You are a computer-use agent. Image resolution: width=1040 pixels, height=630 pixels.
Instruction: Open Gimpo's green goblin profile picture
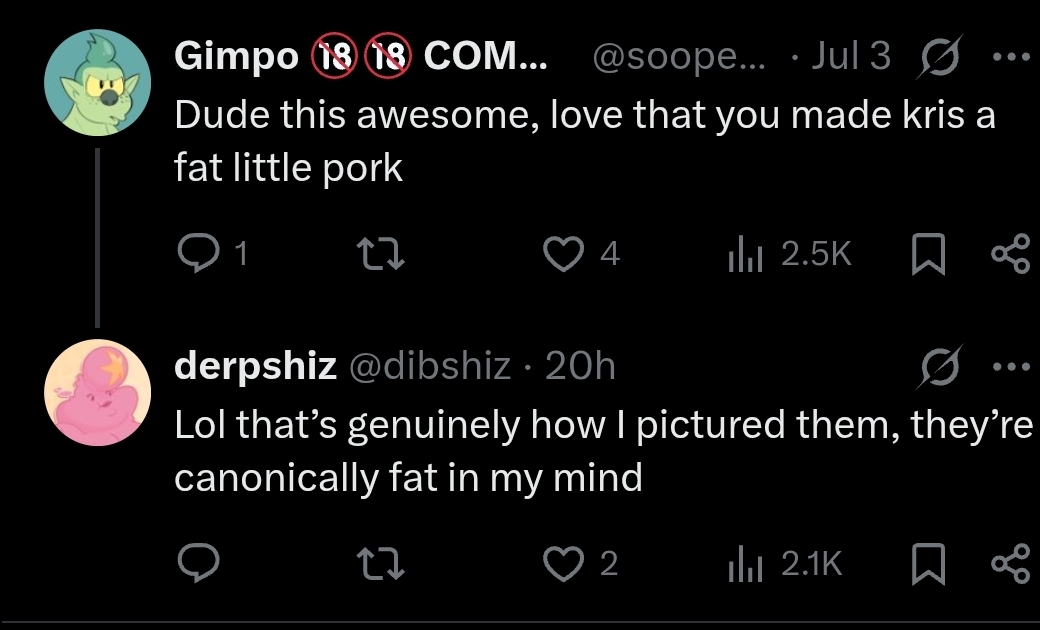click(x=98, y=82)
